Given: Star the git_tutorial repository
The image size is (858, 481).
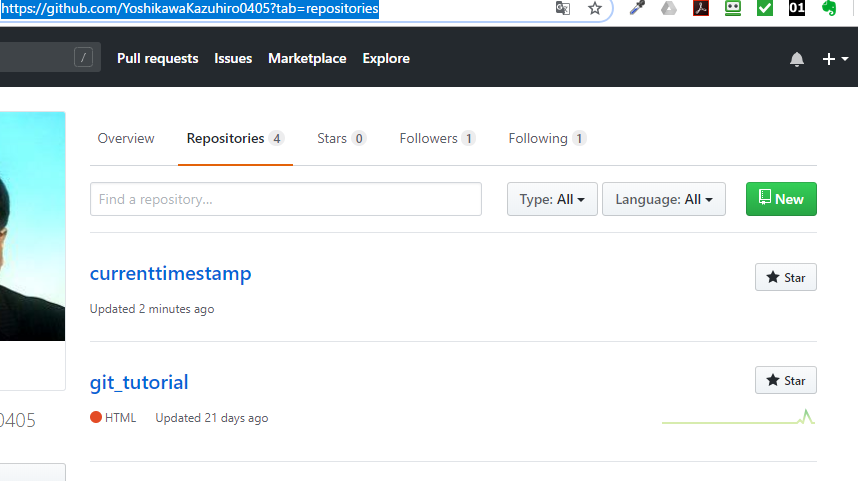Looking at the screenshot, I should (x=786, y=380).
